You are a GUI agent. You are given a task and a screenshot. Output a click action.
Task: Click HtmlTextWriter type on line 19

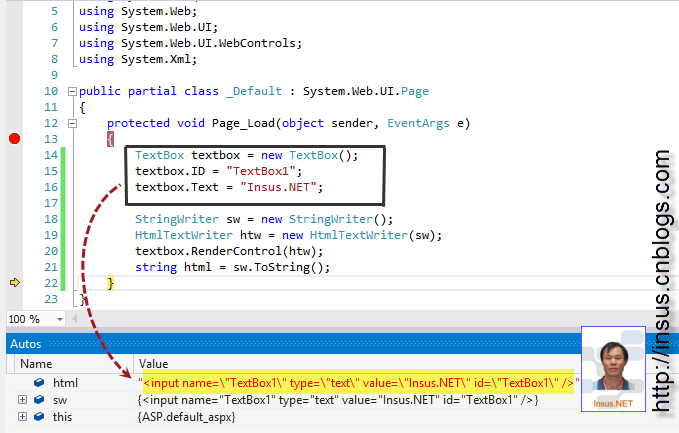(x=184, y=236)
